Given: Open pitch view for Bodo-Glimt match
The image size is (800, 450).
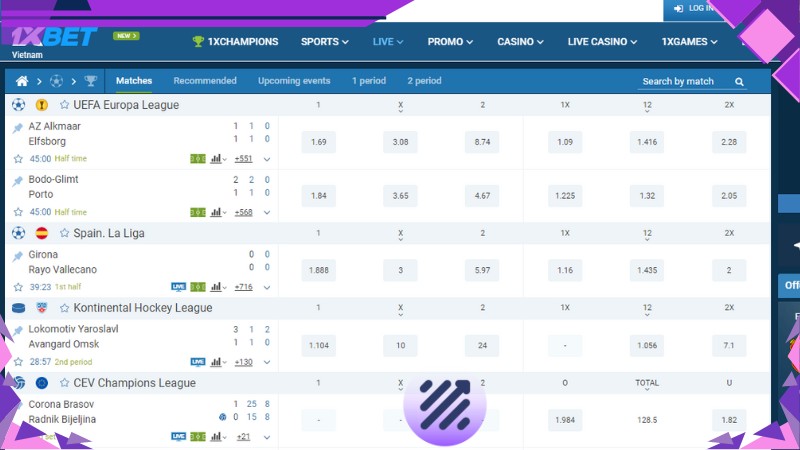Looking at the screenshot, I should pyautogui.click(x=198, y=212).
